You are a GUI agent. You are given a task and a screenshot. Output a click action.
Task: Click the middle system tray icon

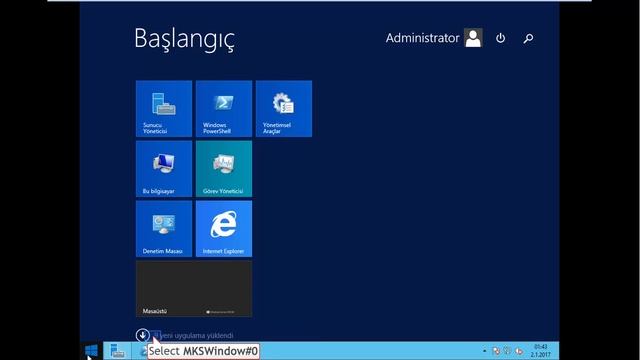(507, 351)
